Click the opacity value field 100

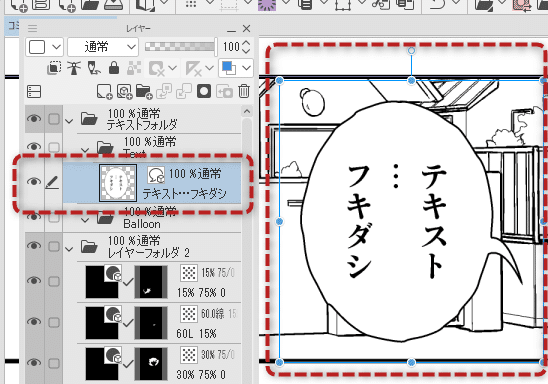pos(231,46)
